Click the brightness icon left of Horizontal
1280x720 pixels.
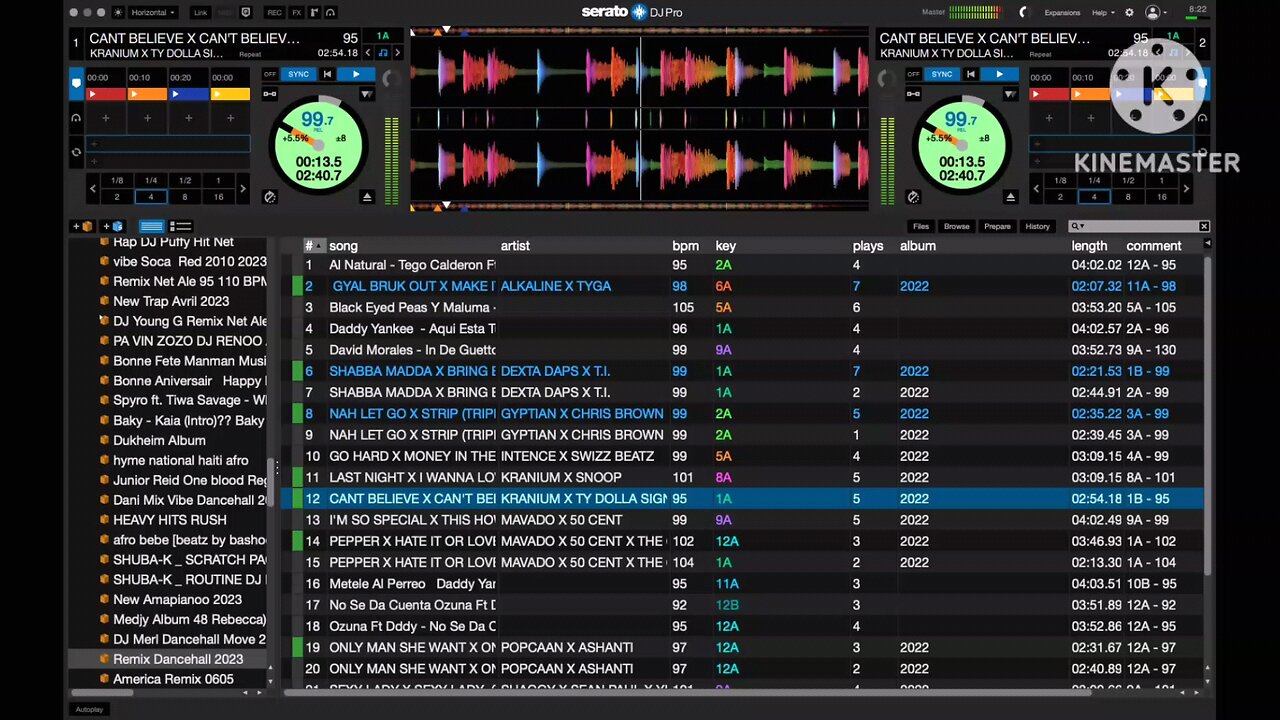119,13
